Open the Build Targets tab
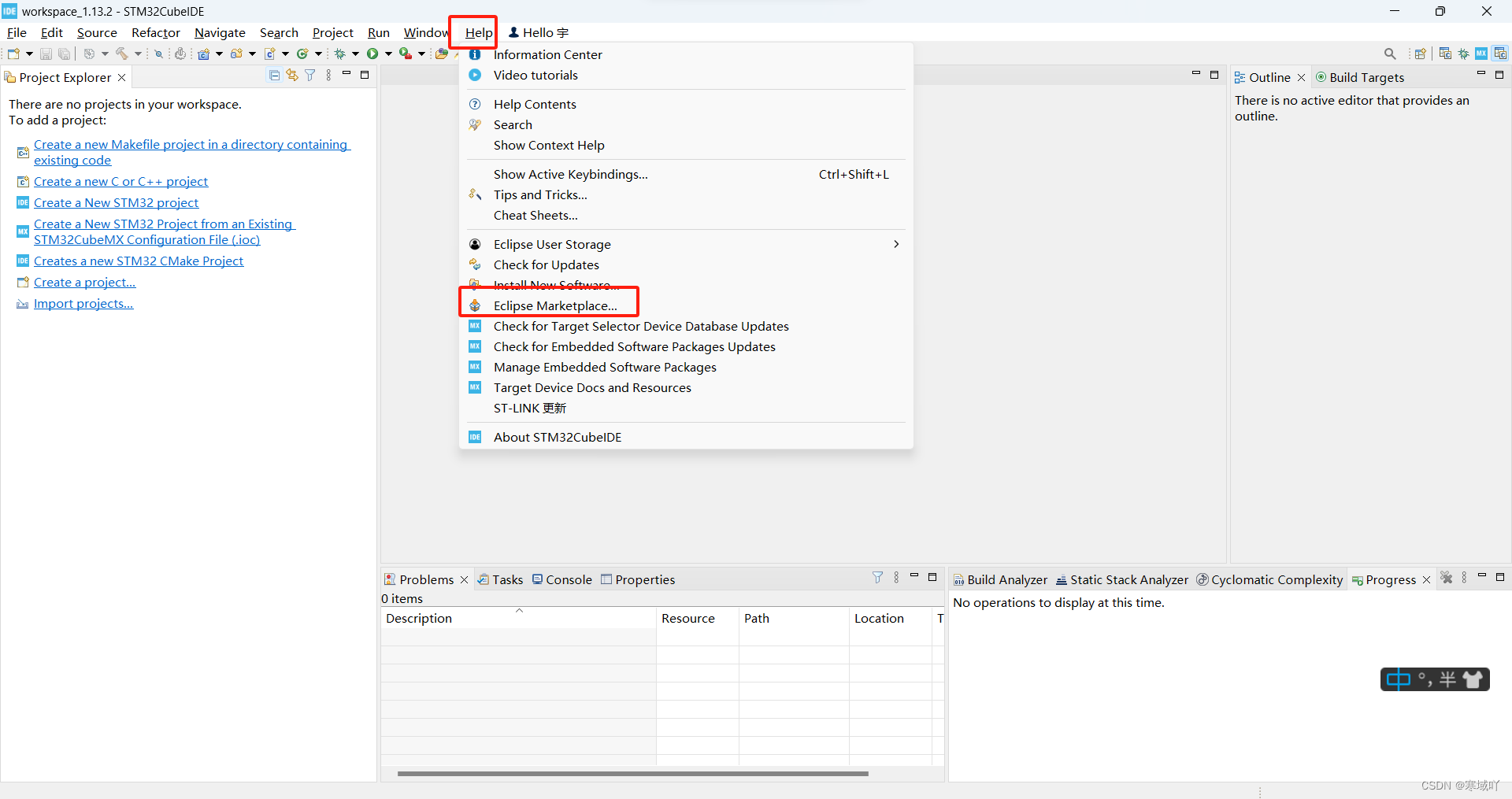 (x=1360, y=77)
